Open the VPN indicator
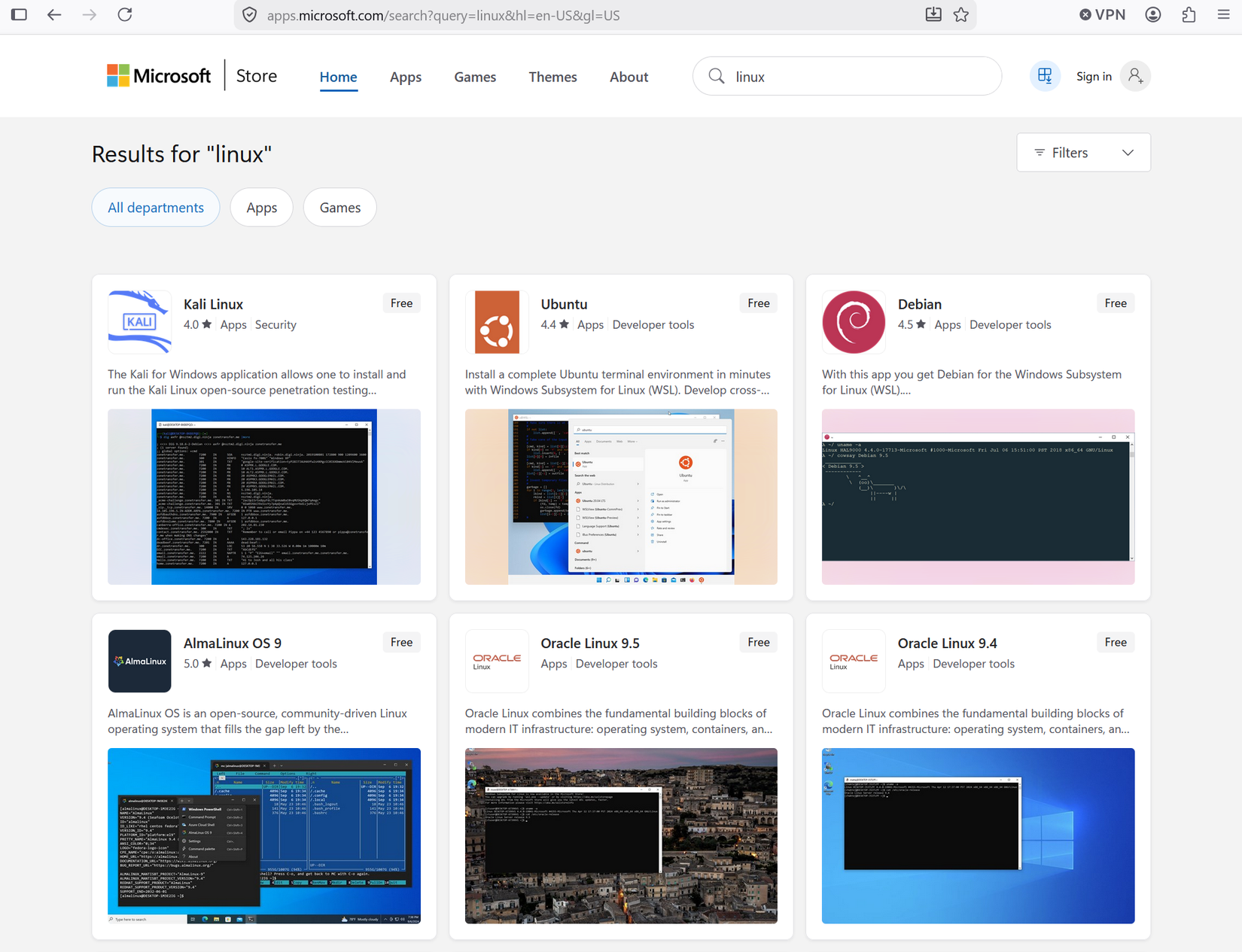 click(1102, 15)
